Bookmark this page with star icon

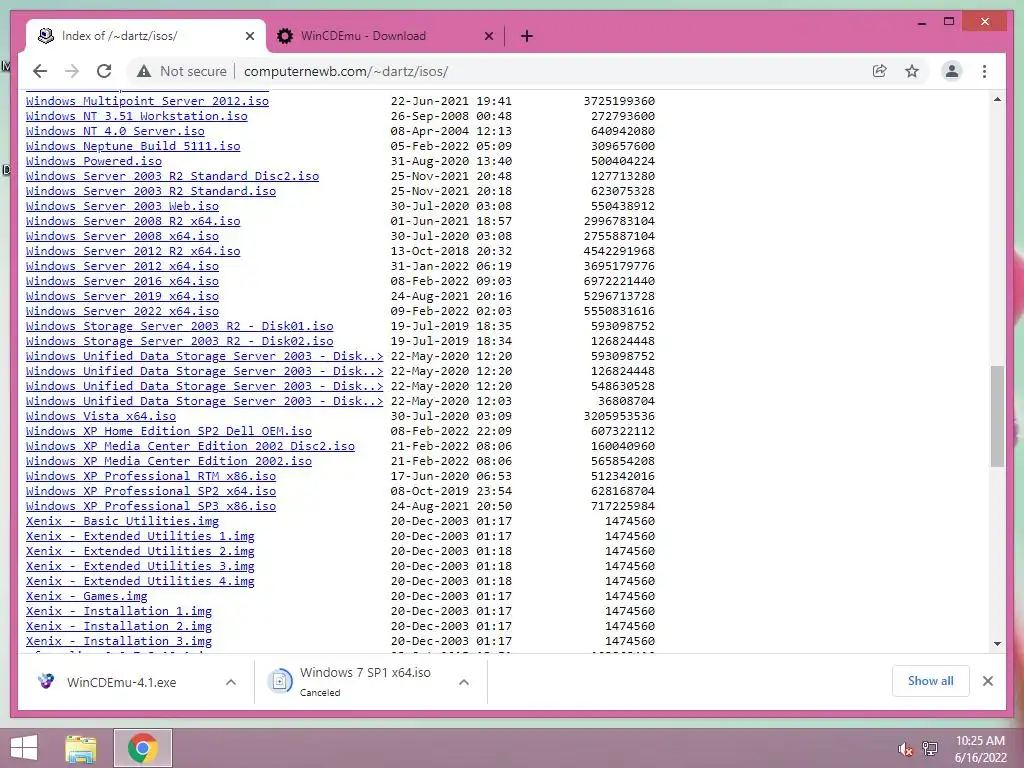(x=912, y=71)
